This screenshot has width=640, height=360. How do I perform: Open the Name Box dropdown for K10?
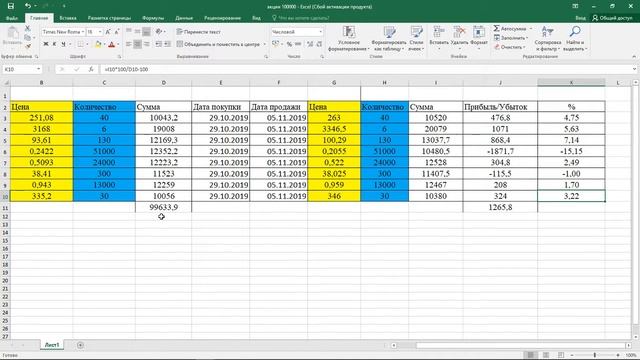[38, 69]
